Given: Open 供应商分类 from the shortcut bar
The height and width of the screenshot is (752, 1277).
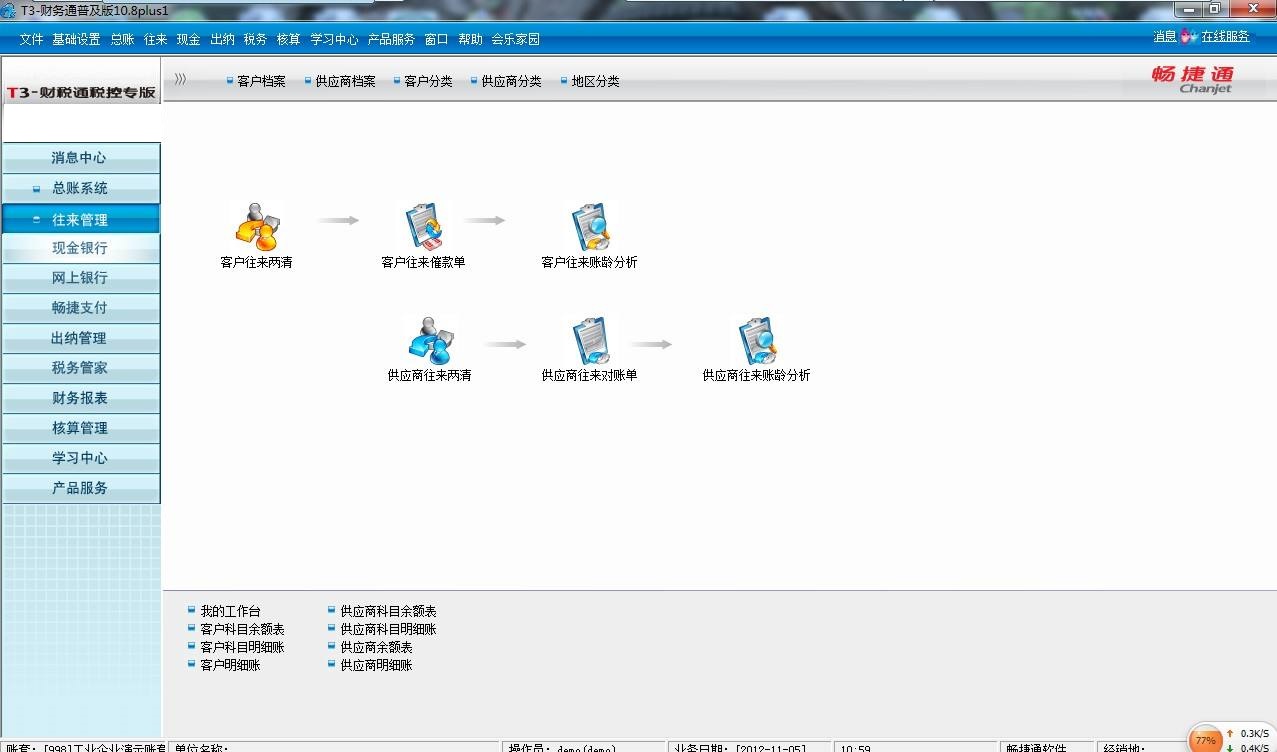Looking at the screenshot, I should [x=511, y=81].
